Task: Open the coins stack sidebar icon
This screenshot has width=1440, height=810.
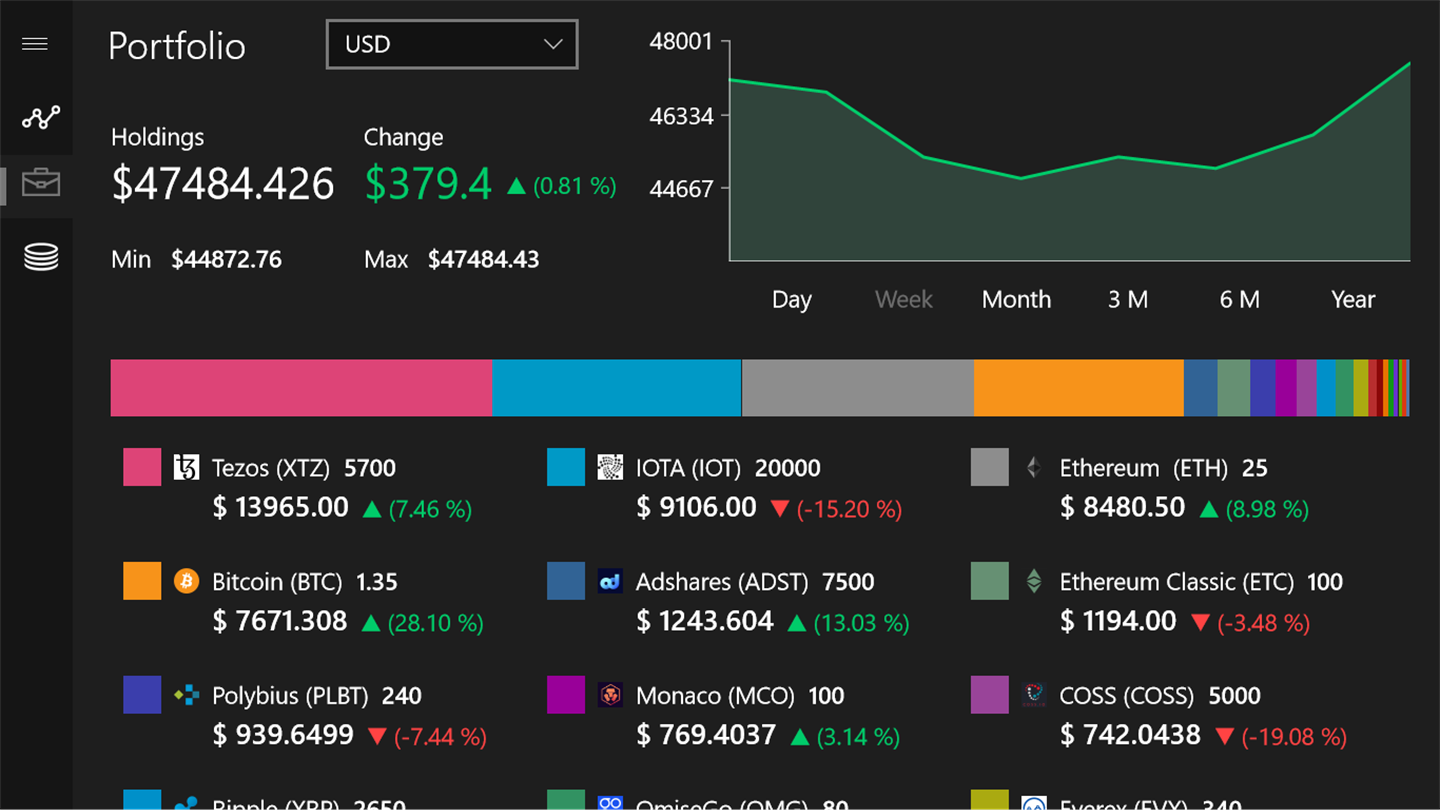Action: (x=41, y=257)
